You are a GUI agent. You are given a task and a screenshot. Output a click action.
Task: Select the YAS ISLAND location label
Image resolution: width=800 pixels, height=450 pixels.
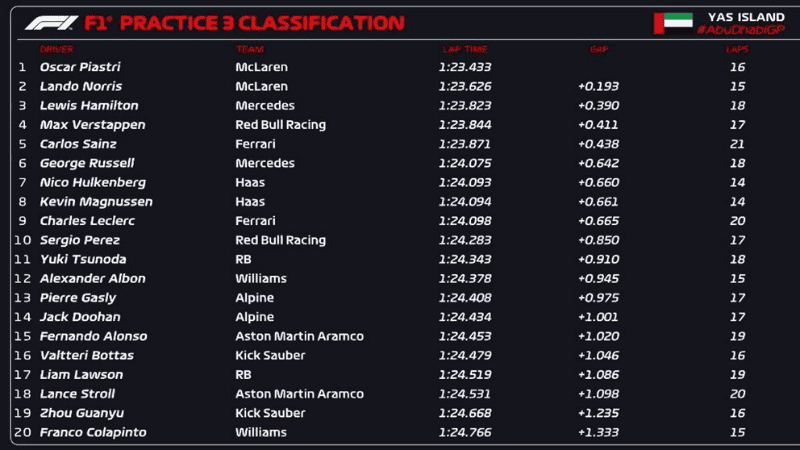click(740, 16)
